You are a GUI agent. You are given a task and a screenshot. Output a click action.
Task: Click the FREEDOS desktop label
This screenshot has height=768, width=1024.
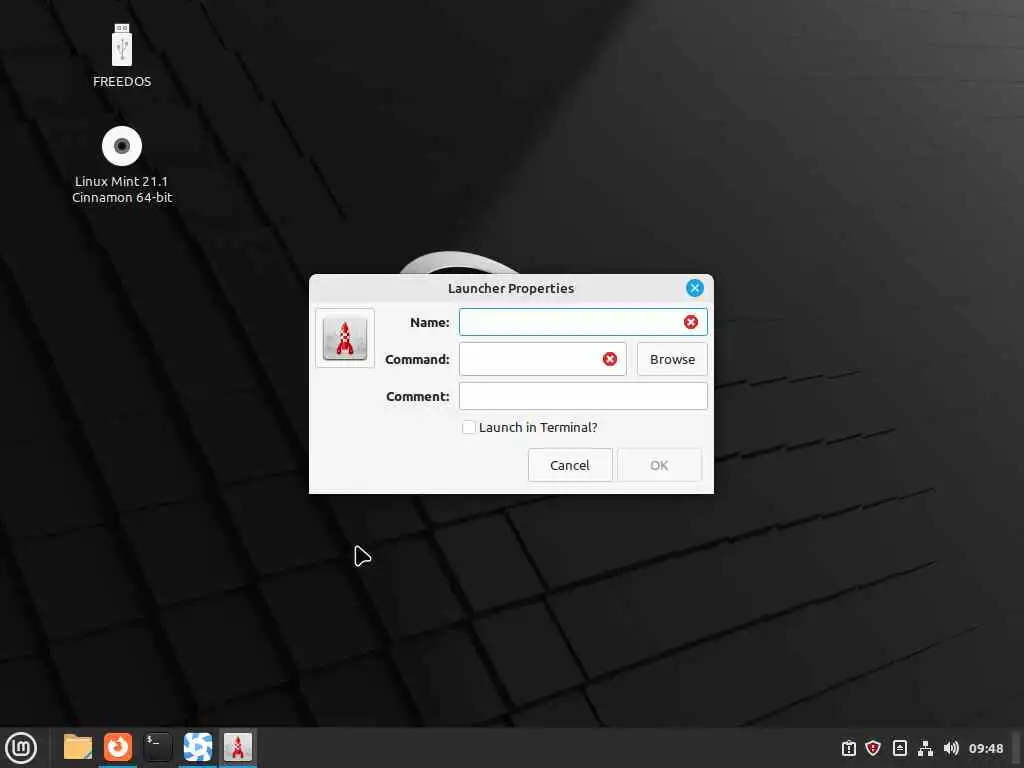tap(122, 82)
